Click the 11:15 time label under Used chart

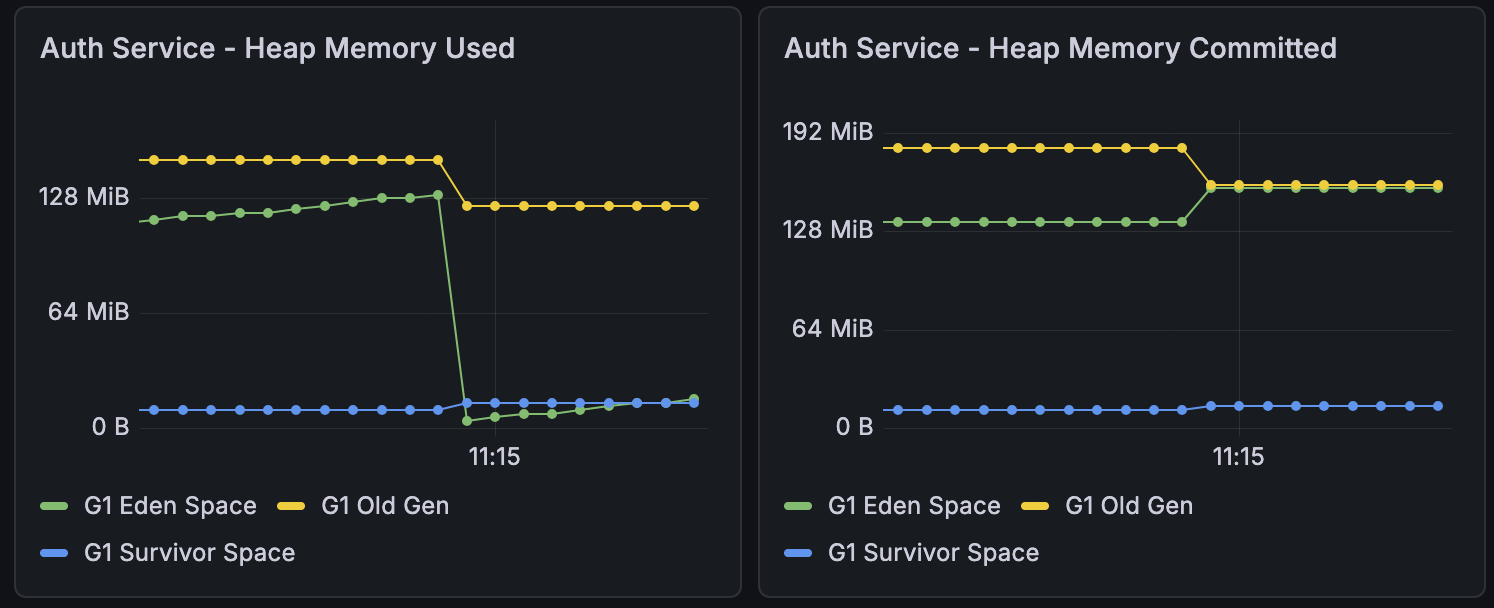click(x=494, y=457)
